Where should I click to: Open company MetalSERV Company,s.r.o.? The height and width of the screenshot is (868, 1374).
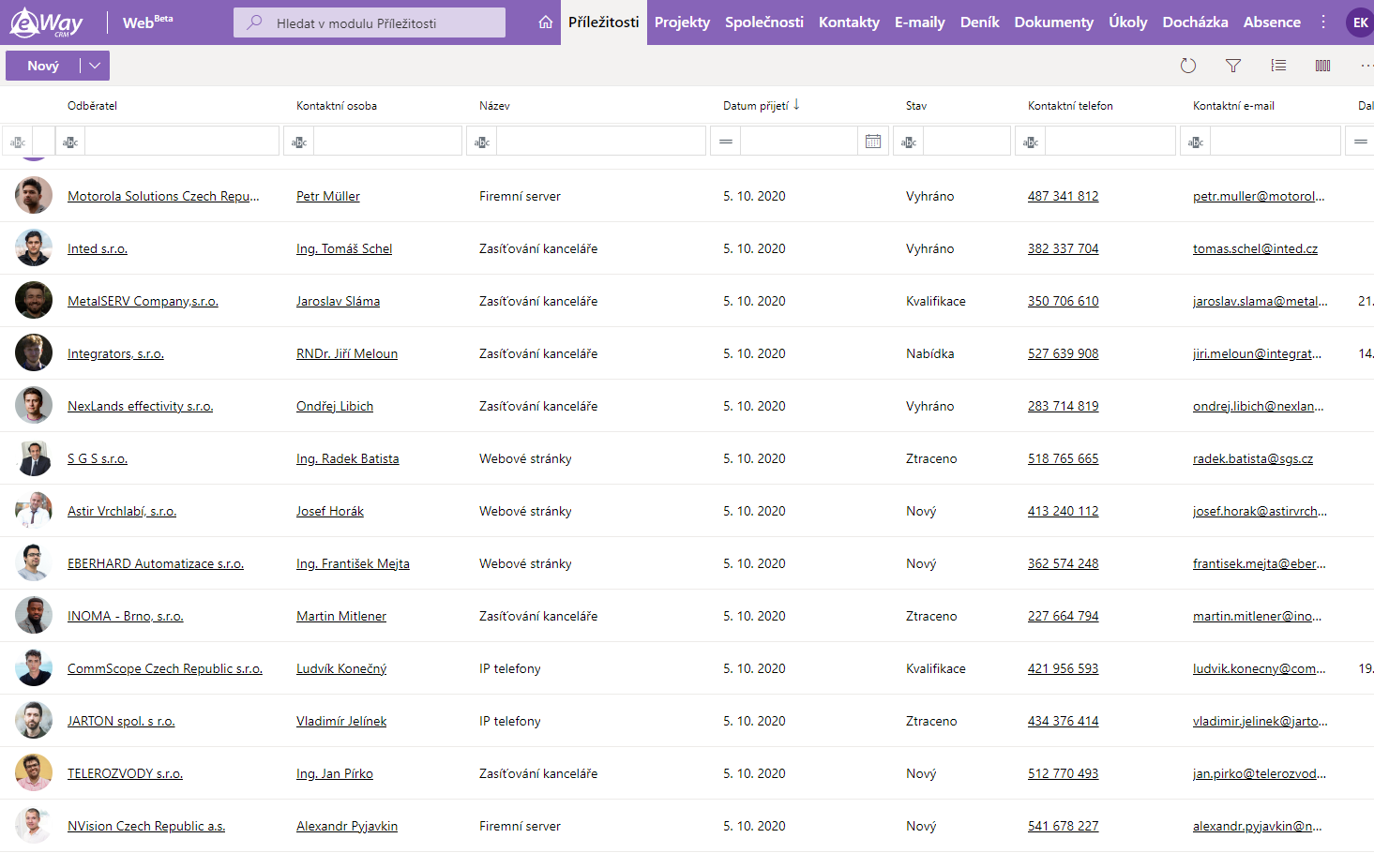pos(143,301)
